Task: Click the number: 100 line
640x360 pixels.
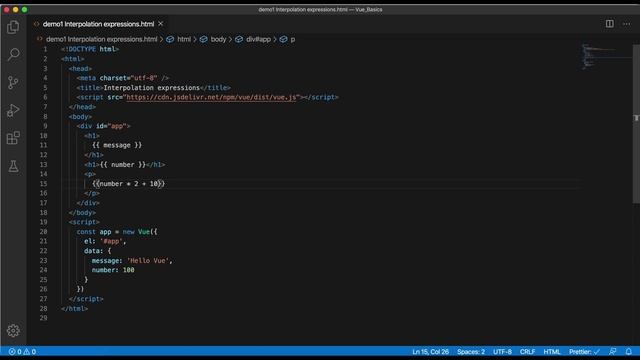Action: (113, 270)
